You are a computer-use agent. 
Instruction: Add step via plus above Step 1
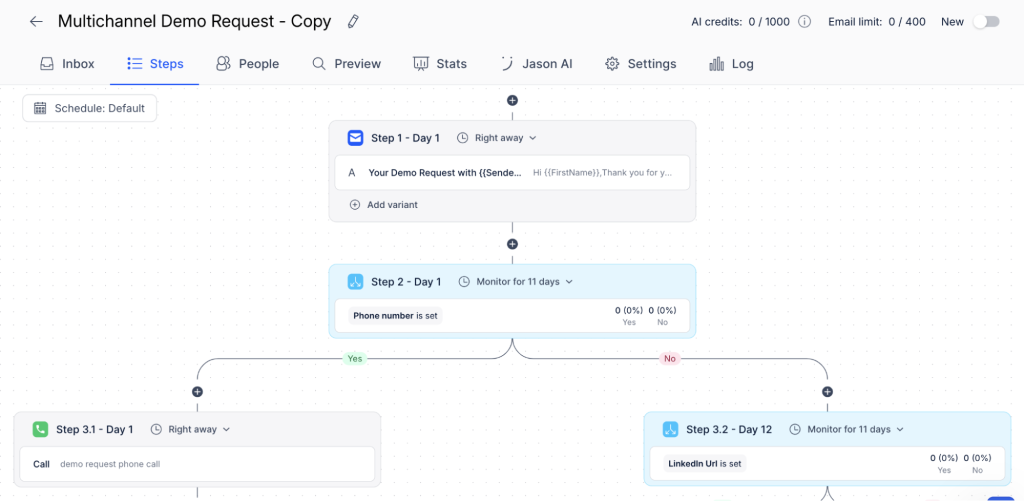coord(513,101)
